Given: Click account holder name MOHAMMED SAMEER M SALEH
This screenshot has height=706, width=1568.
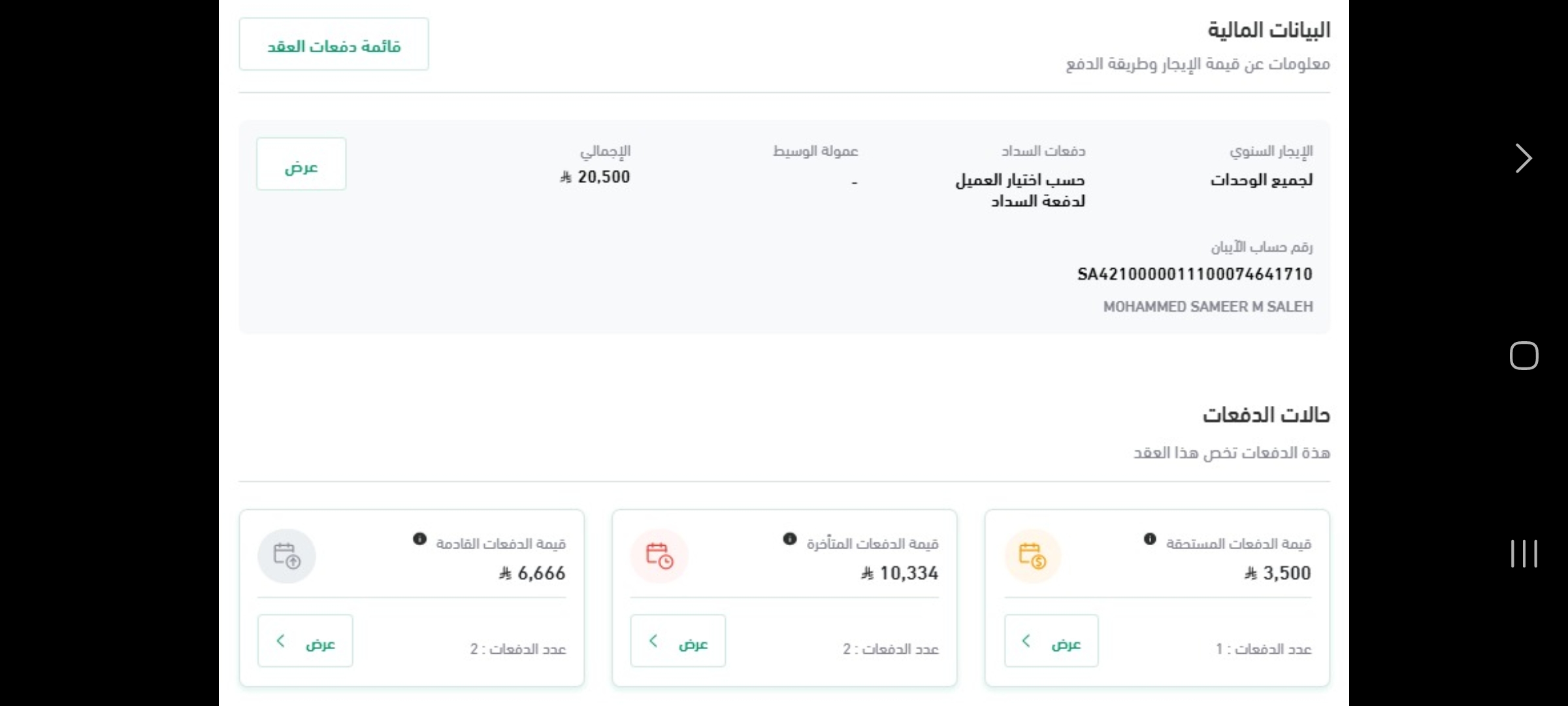Looking at the screenshot, I should tap(1207, 307).
